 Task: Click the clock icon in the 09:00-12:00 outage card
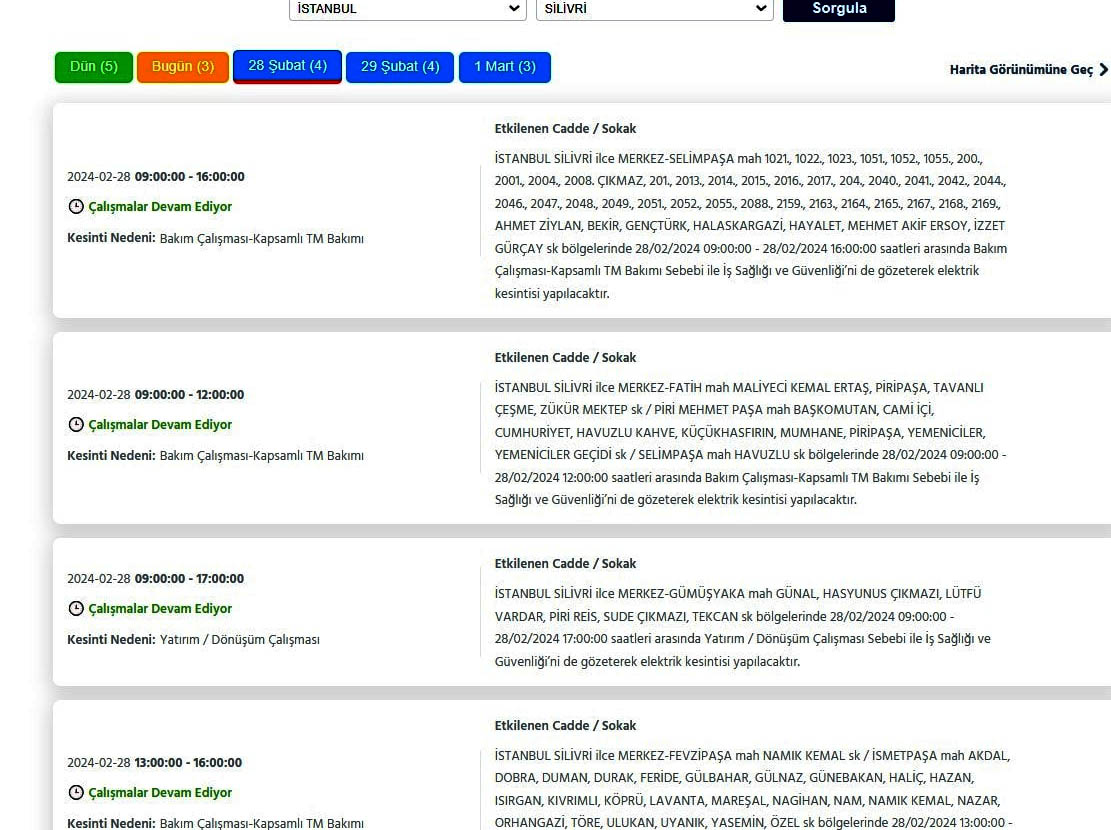(x=75, y=425)
